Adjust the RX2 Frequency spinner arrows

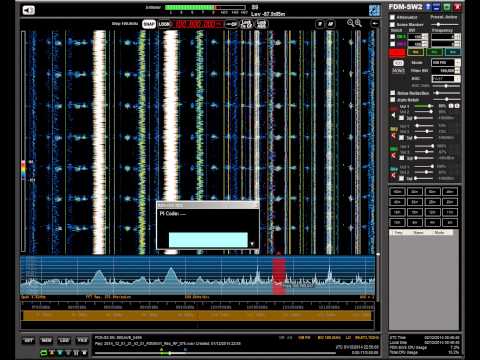(x=458, y=44)
